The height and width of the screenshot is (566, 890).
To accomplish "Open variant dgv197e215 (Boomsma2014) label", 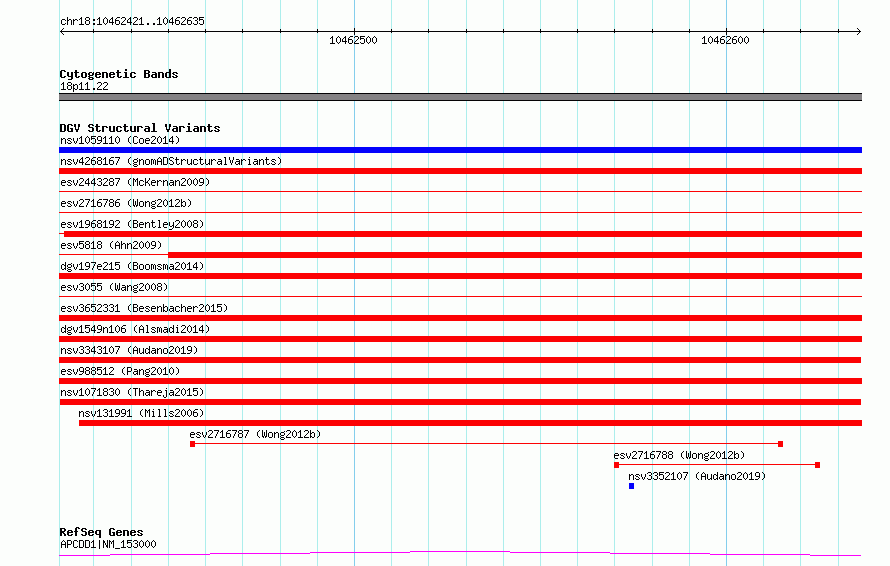I will click(132, 266).
